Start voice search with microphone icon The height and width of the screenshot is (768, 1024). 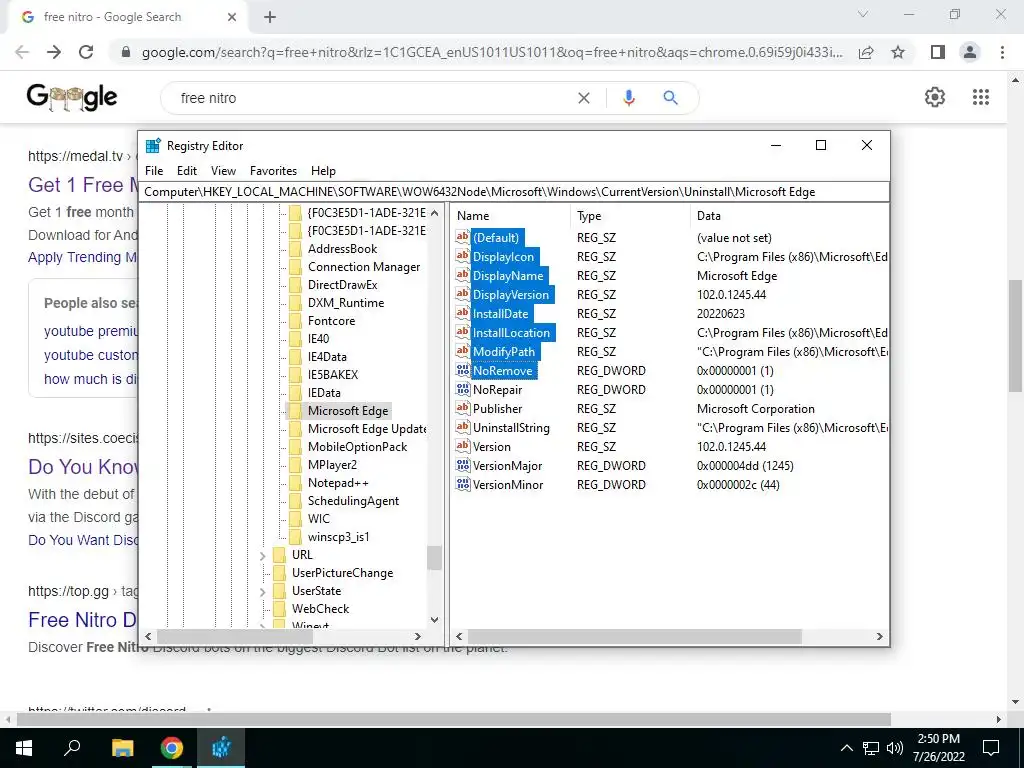pos(628,98)
